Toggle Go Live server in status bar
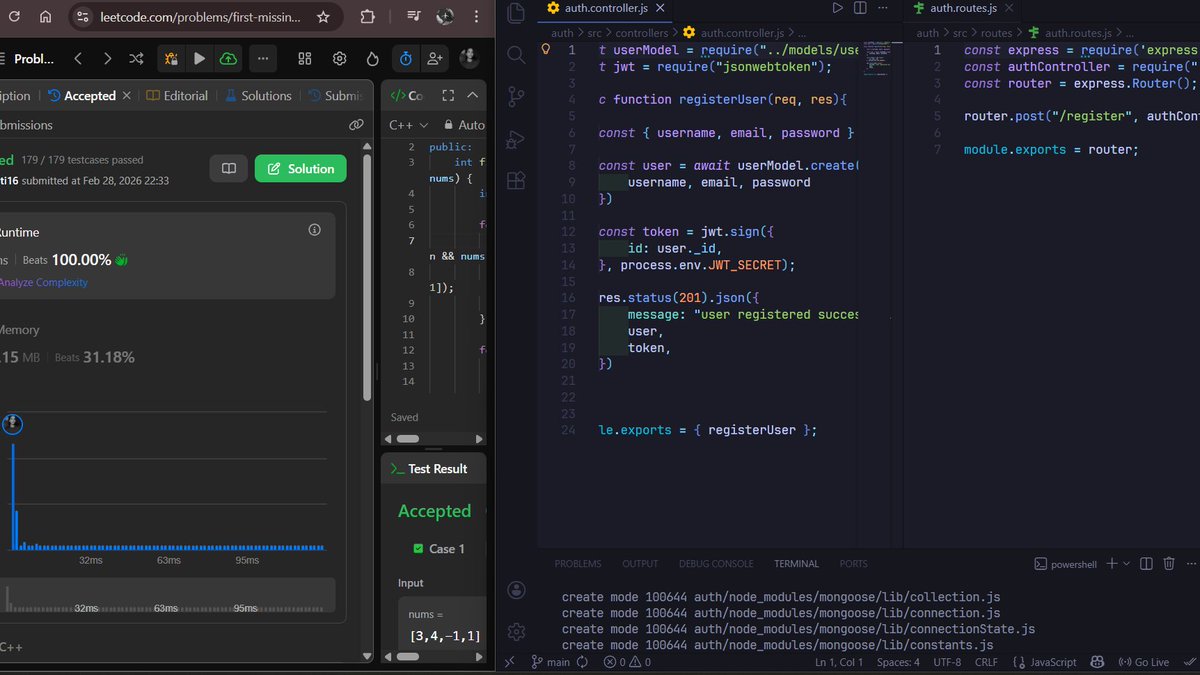The image size is (1200, 675). pyautogui.click(x=1145, y=662)
